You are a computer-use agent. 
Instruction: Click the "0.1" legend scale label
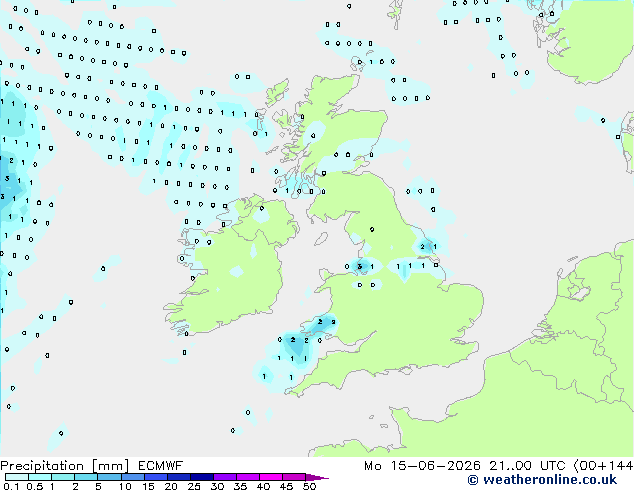click(11, 486)
